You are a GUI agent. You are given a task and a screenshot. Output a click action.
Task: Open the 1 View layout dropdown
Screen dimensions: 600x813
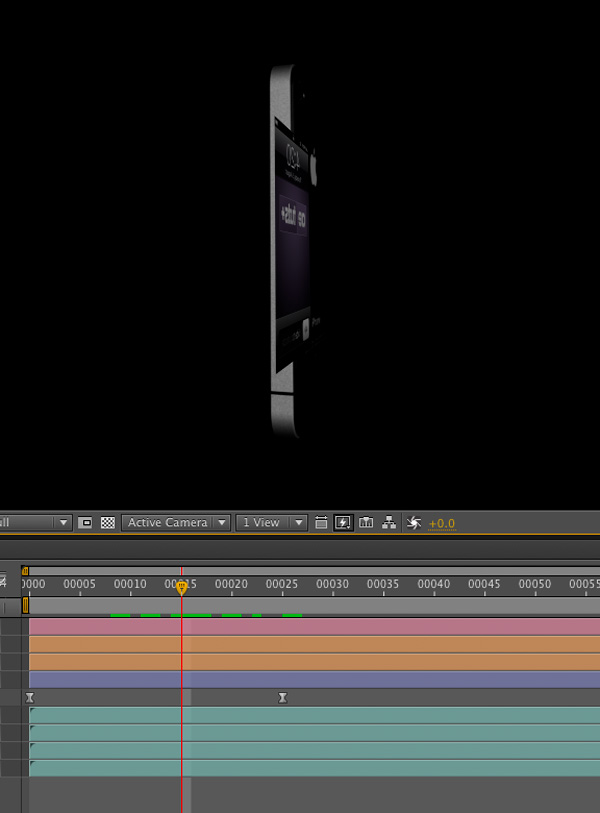(272, 523)
